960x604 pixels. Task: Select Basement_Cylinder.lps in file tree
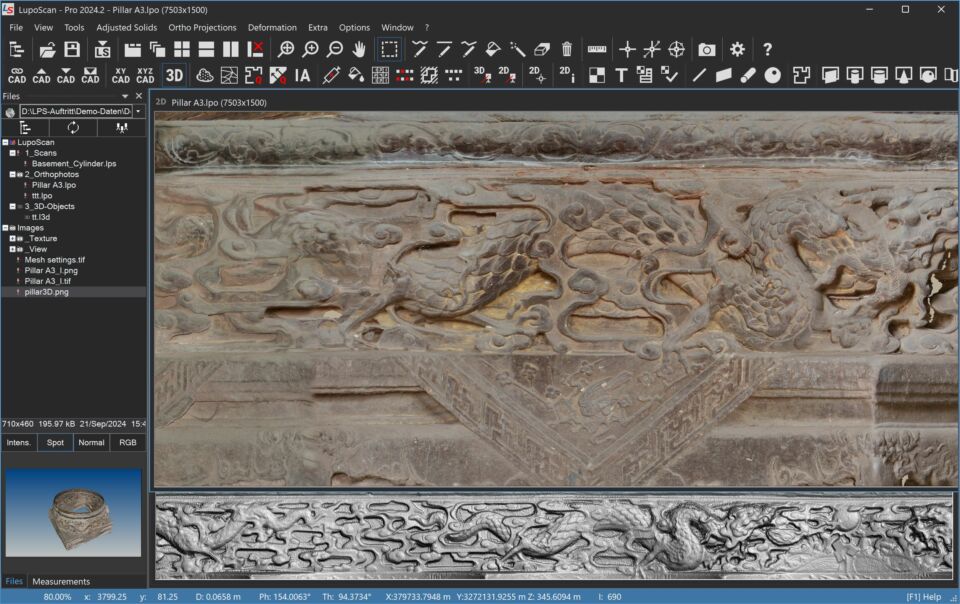click(x=73, y=163)
